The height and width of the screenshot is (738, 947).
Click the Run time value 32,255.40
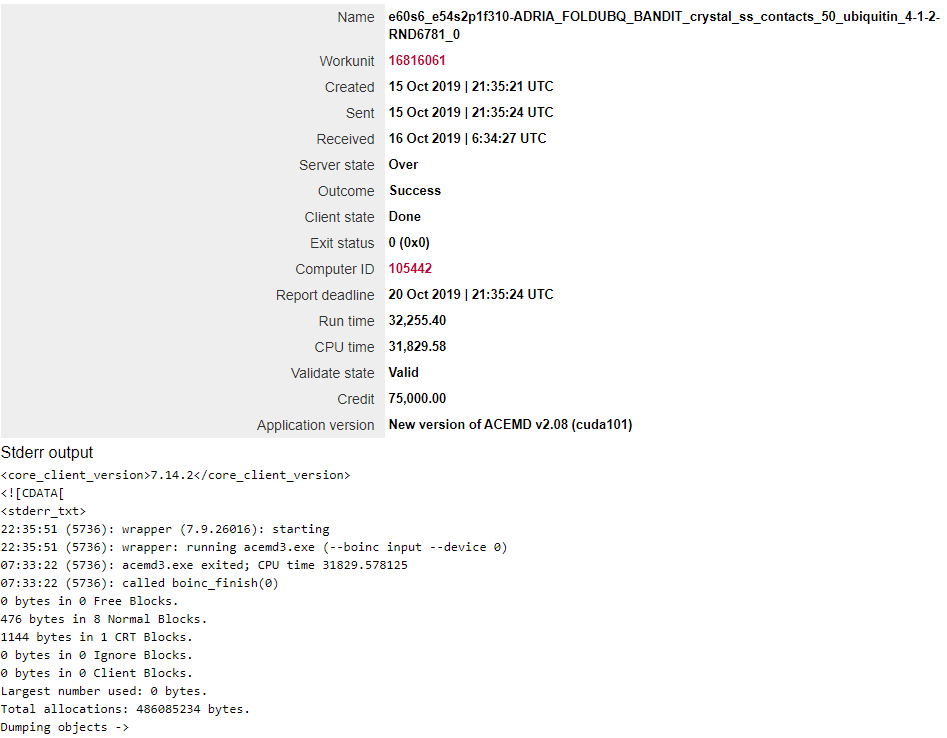pos(417,320)
